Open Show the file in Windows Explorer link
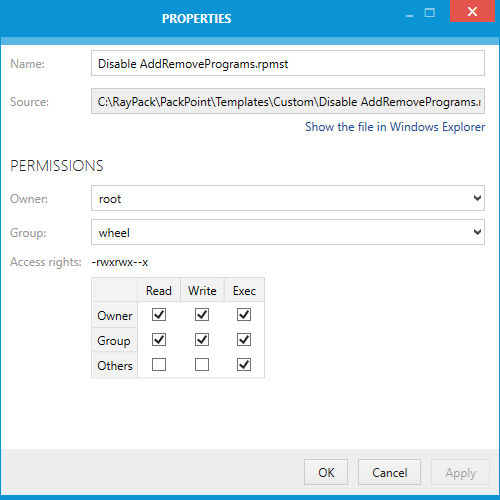The height and width of the screenshot is (500, 500). [x=395, y=127]
